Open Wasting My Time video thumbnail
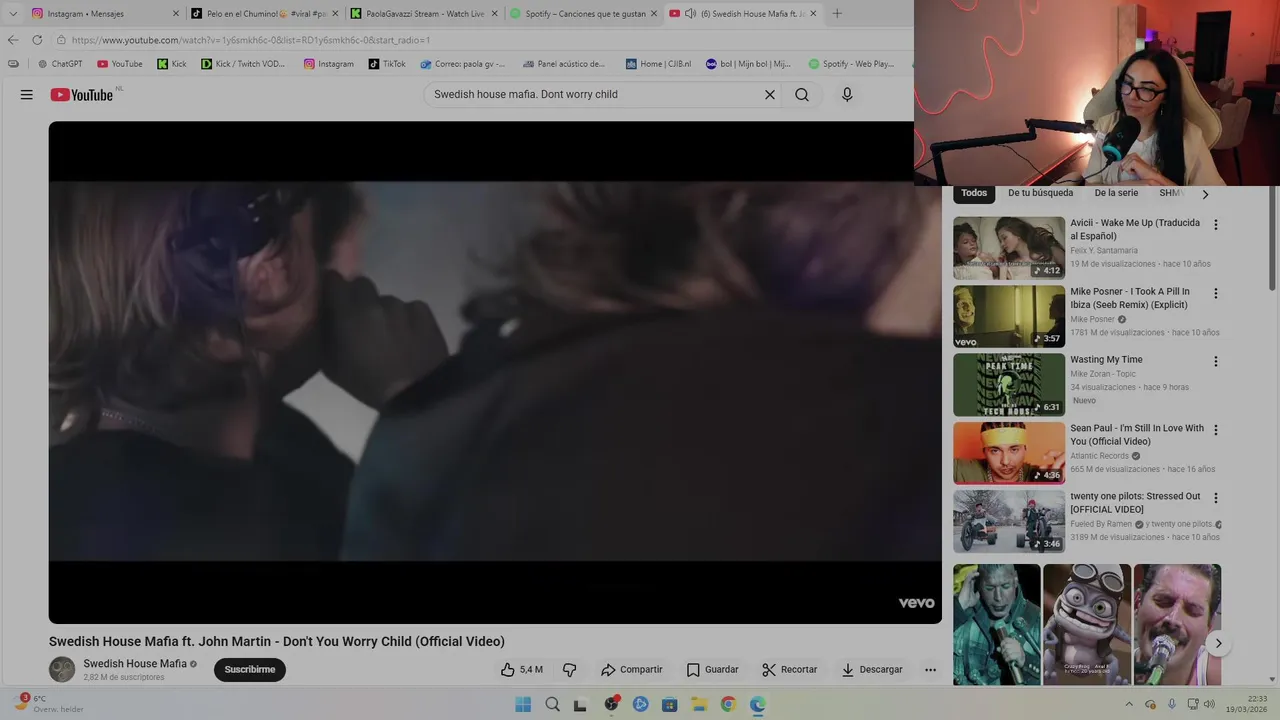 pyautogui.click(x=1009, y=385)
